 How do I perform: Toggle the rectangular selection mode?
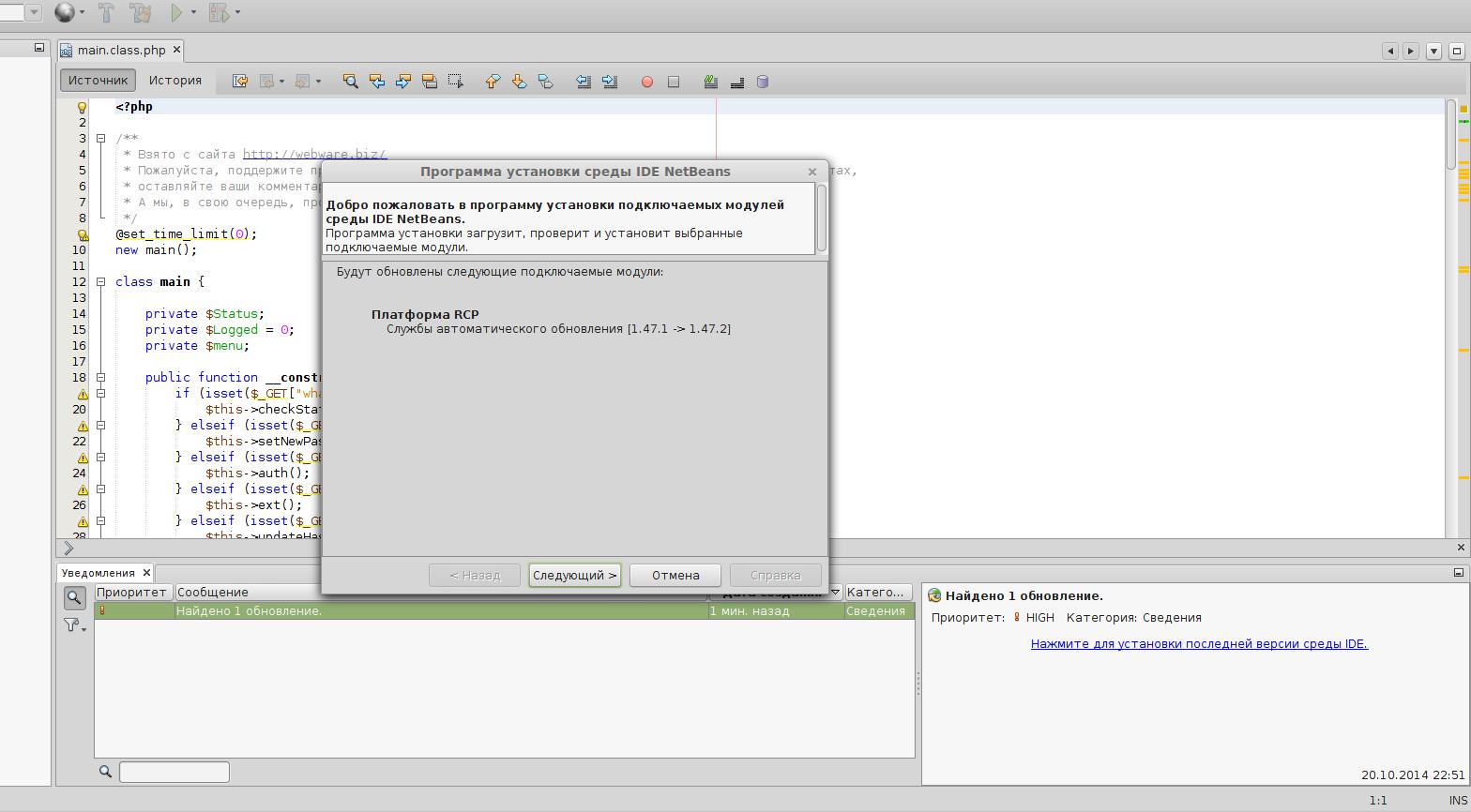pos(456,82)
